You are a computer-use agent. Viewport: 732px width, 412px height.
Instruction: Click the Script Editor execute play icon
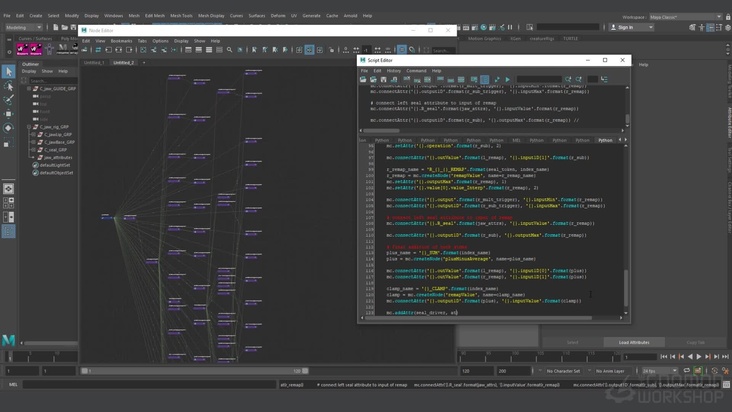coord(507,80)
